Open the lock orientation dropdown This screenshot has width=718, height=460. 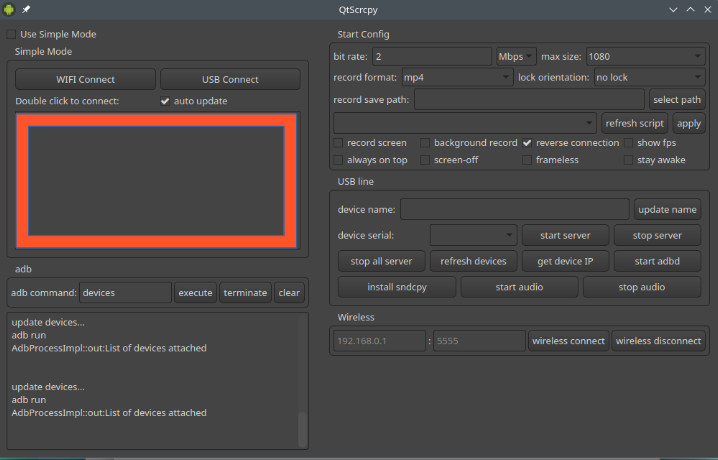coord(648,77)
